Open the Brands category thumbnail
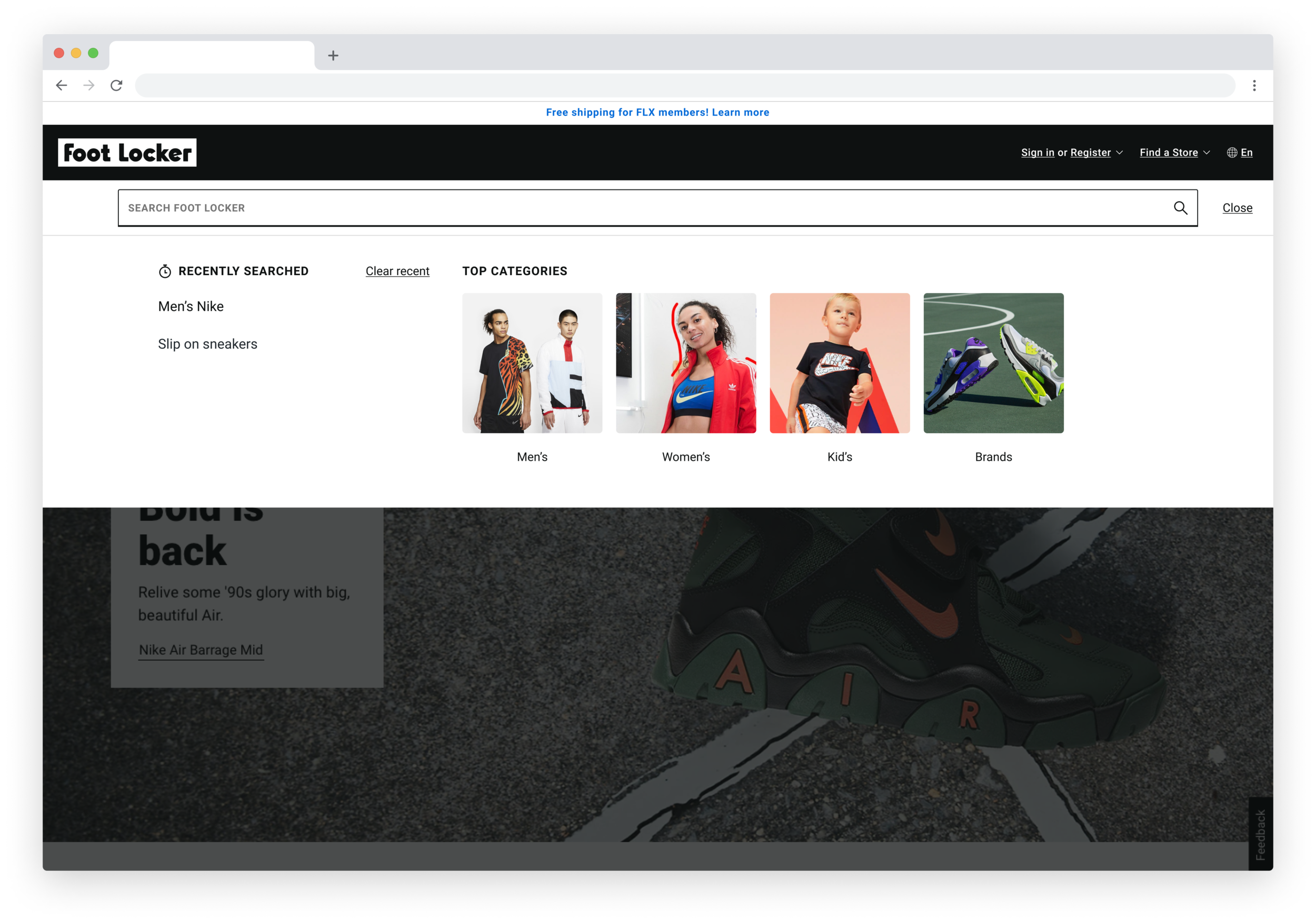The height and width of the screenshot is (922, 1316). tap(993, 363)
